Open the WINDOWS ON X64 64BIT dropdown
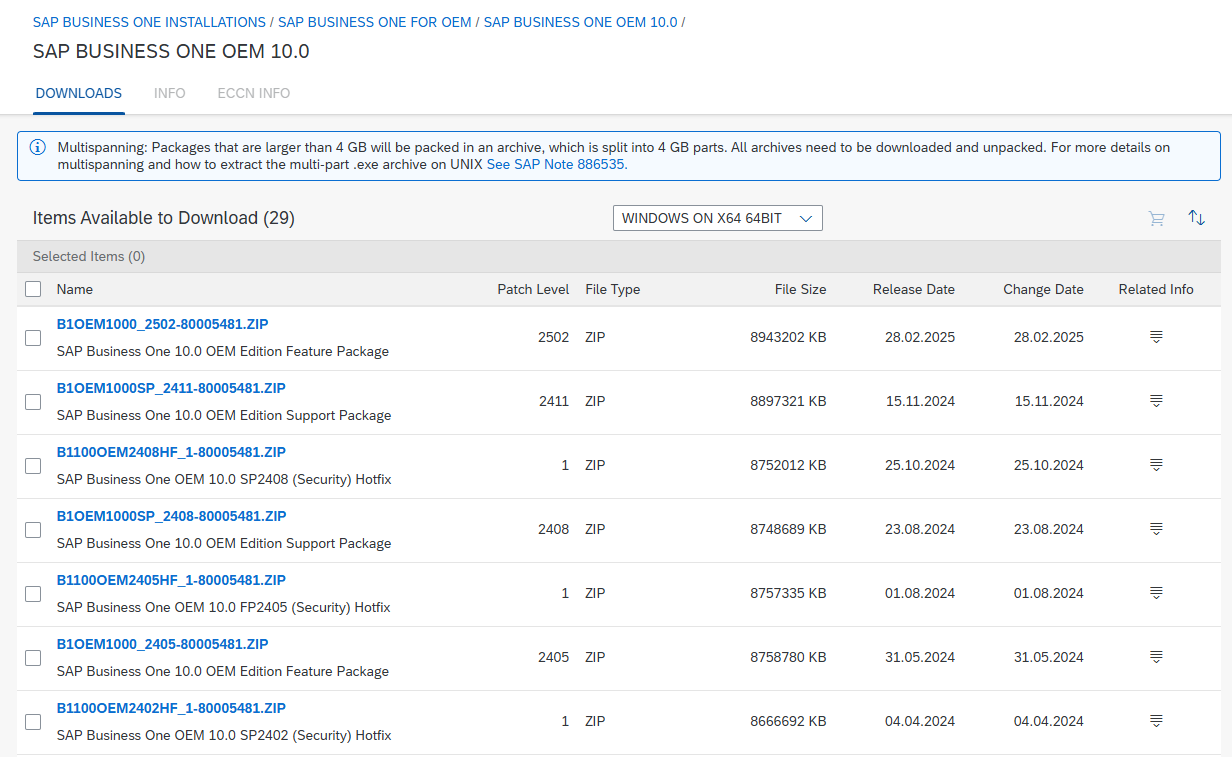The image size is (1232, 757). point(717,218)
